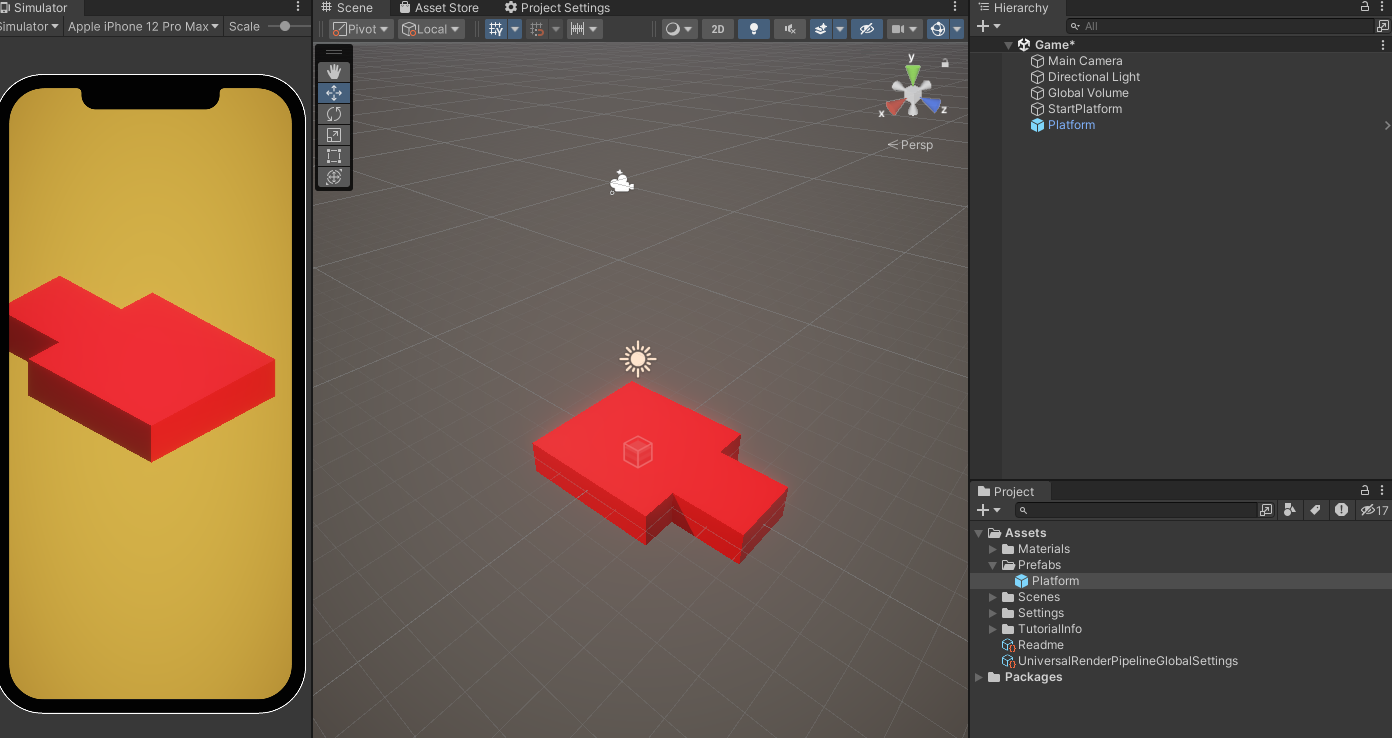Open the draw mode shading dropdown
1392x738 pixels.
tap(679, 29)
